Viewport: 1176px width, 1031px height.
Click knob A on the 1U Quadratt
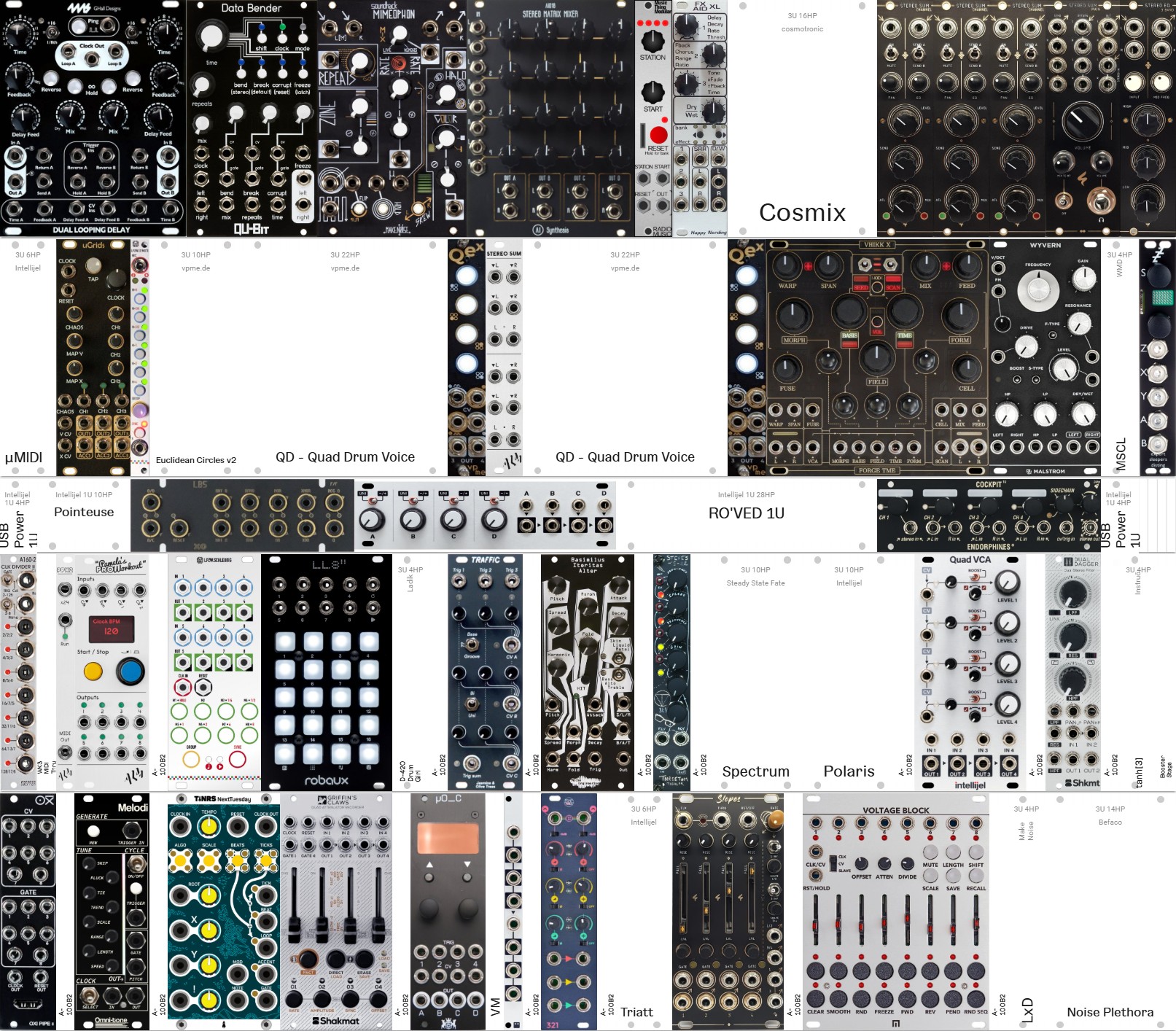[372, 519]
